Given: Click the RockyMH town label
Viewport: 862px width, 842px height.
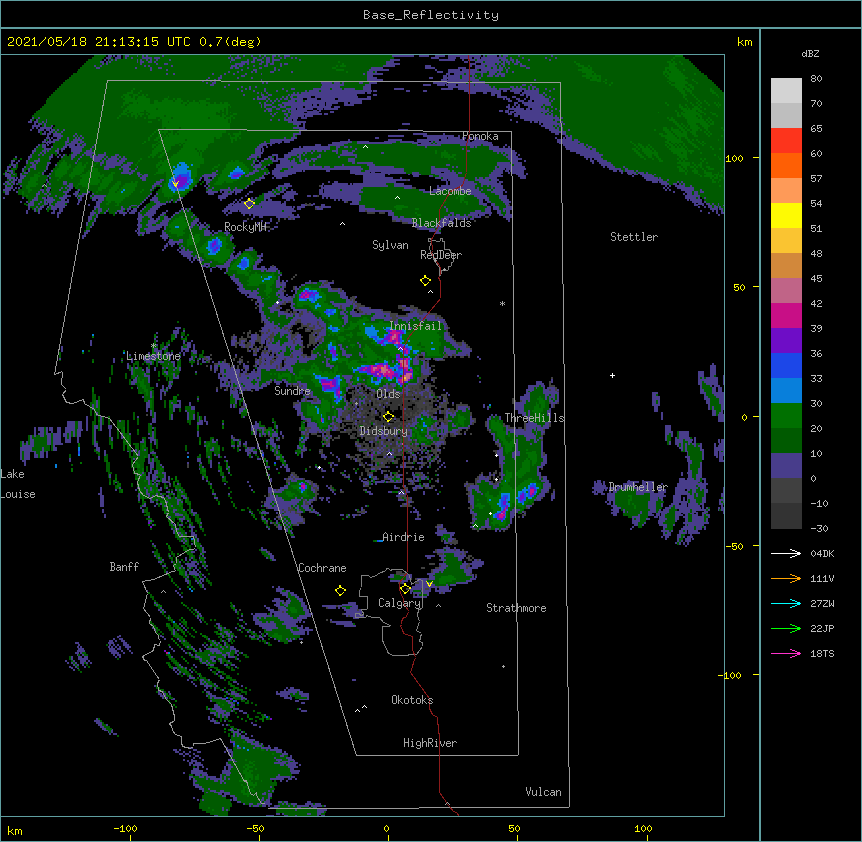Looking at the screenshot, I should (245, 227).
